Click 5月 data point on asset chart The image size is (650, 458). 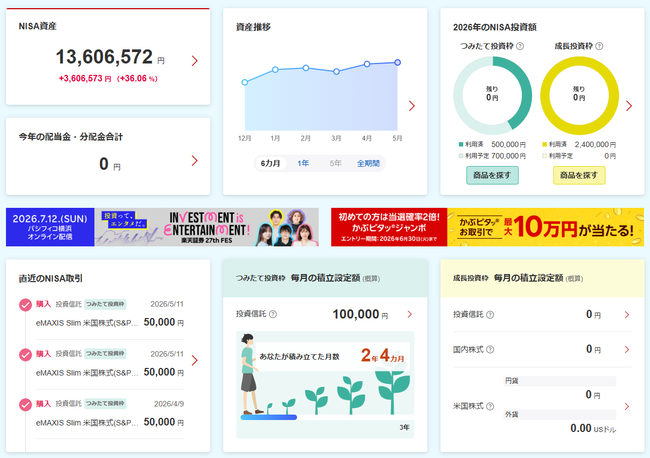point(398,63)
